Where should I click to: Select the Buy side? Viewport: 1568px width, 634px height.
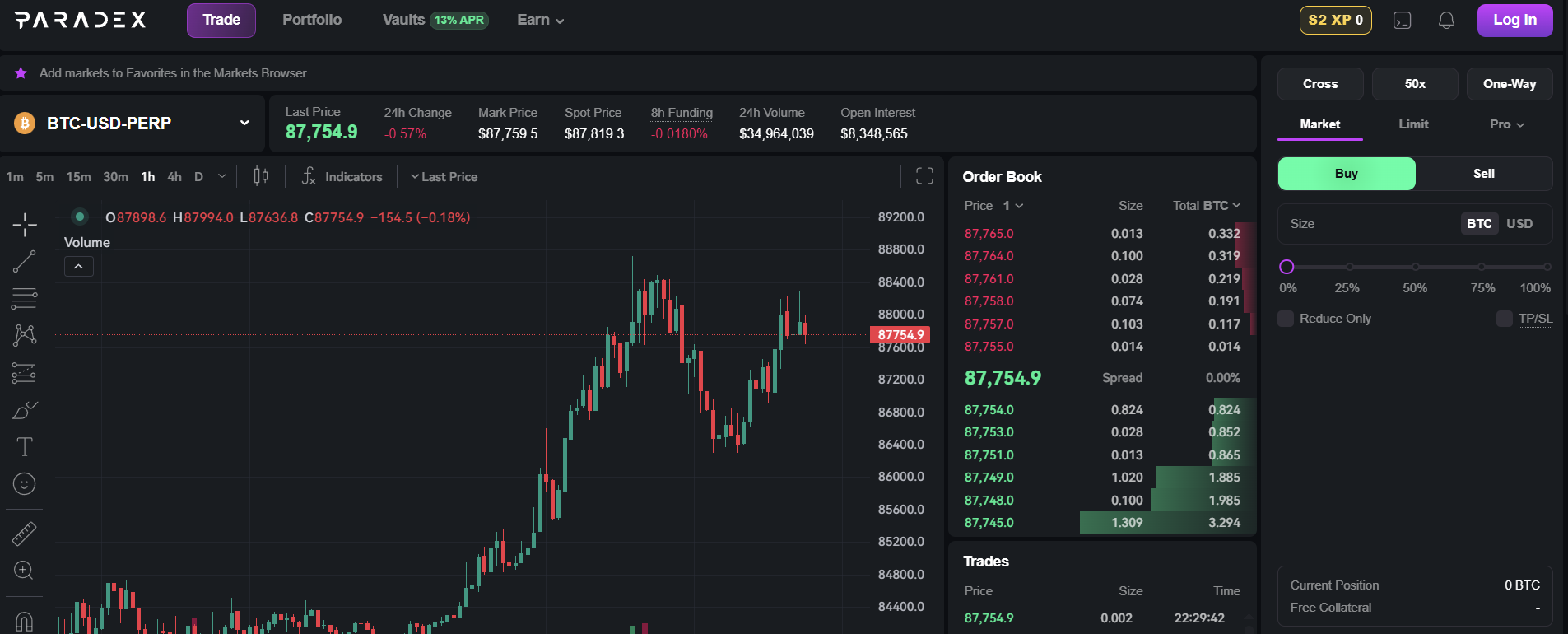click(x=1347, y=174)
